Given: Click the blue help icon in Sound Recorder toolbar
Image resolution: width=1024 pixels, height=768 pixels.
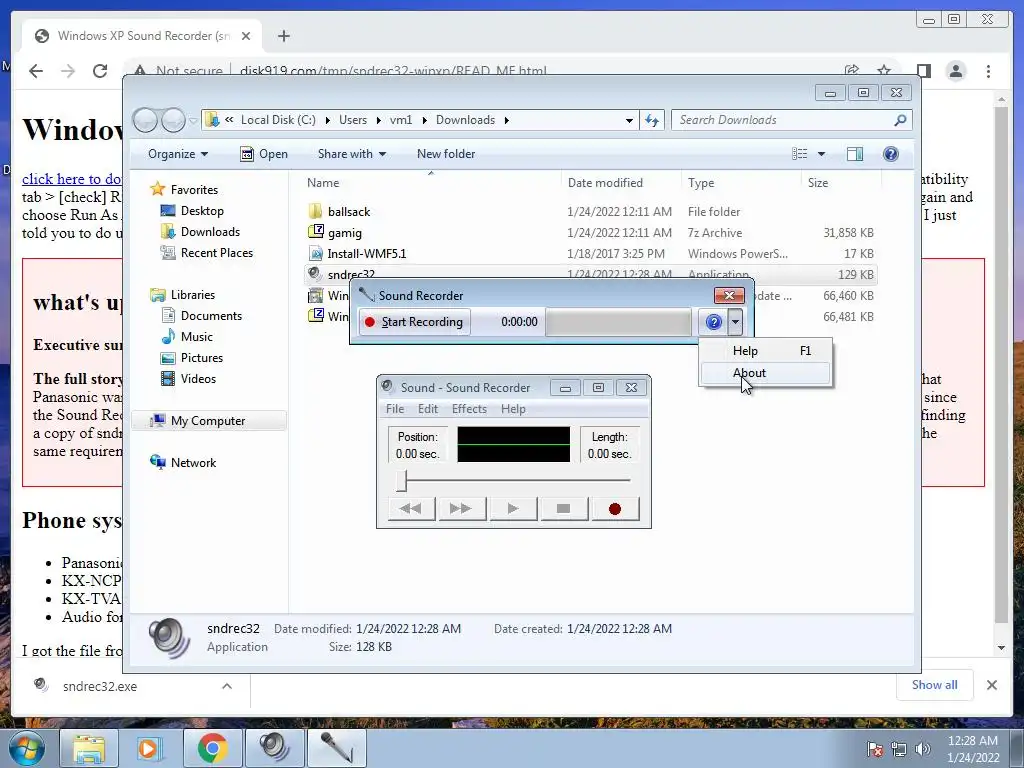Looking at the screenshot, I should point(714,322).
